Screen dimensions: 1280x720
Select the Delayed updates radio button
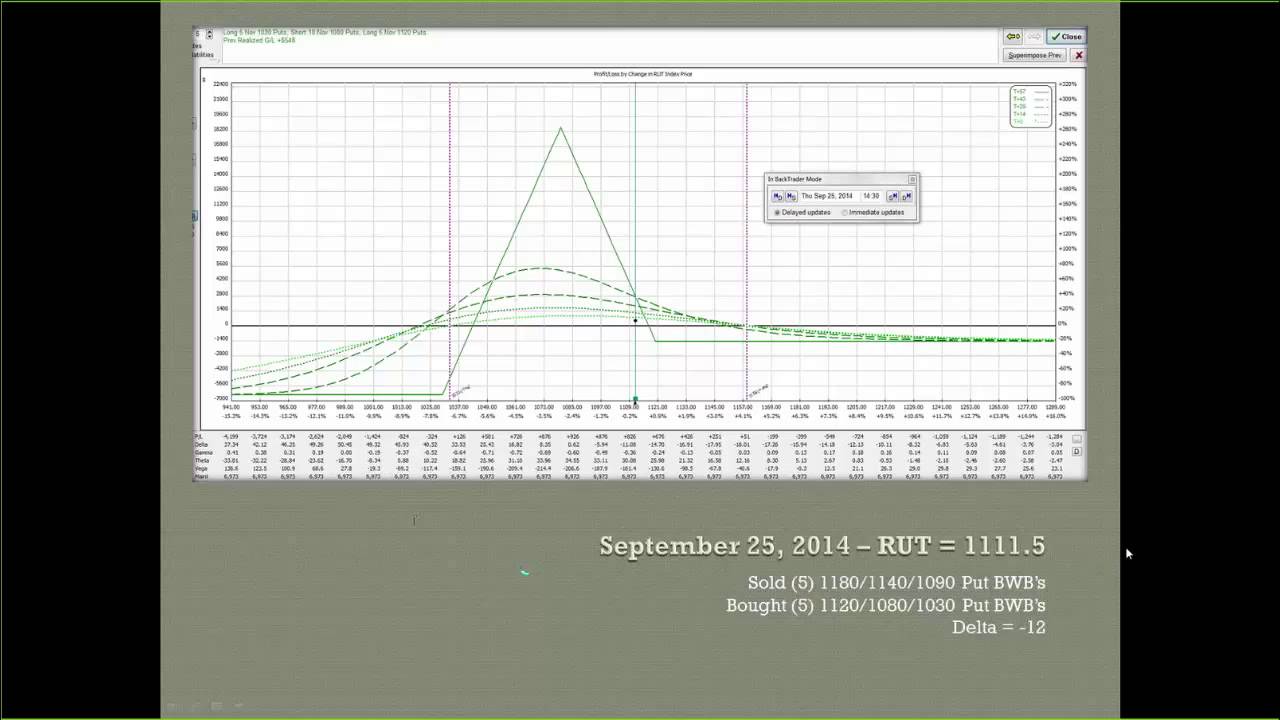(776, 212)
